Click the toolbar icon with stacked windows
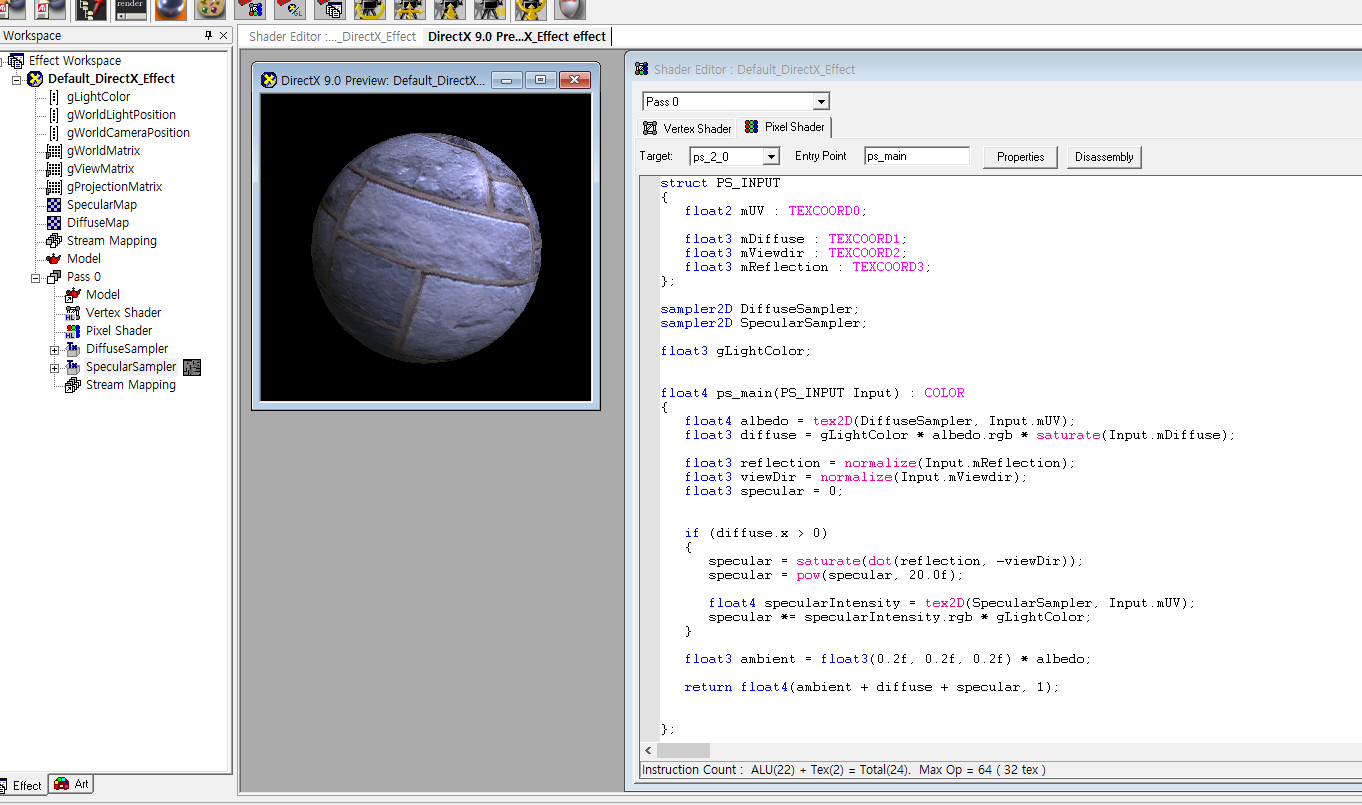 click(330, 10)
